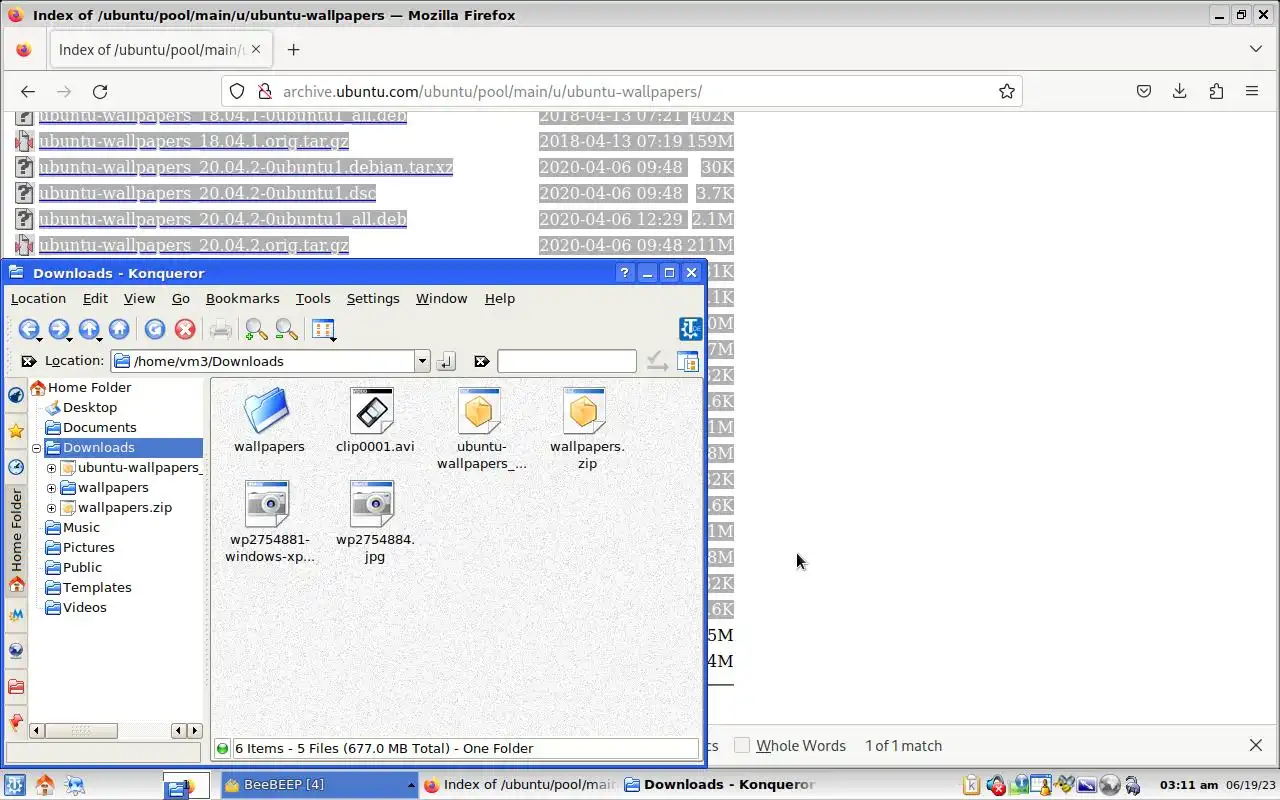Open Firefox Extensions menu icon

pos(1216,91)
